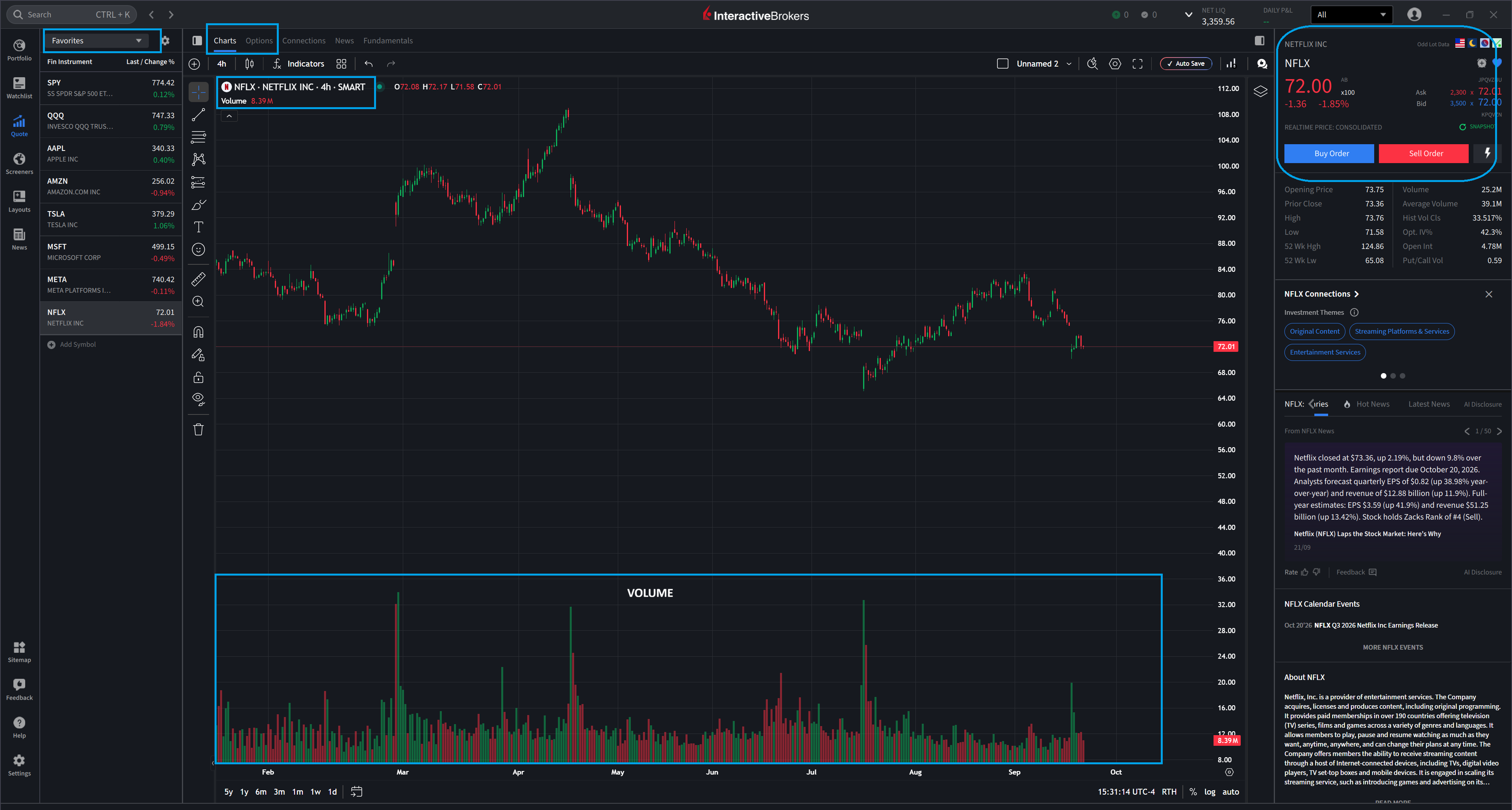The image size is (1512, 810).
Task: Click the Search input field
Action: (72, 15)
